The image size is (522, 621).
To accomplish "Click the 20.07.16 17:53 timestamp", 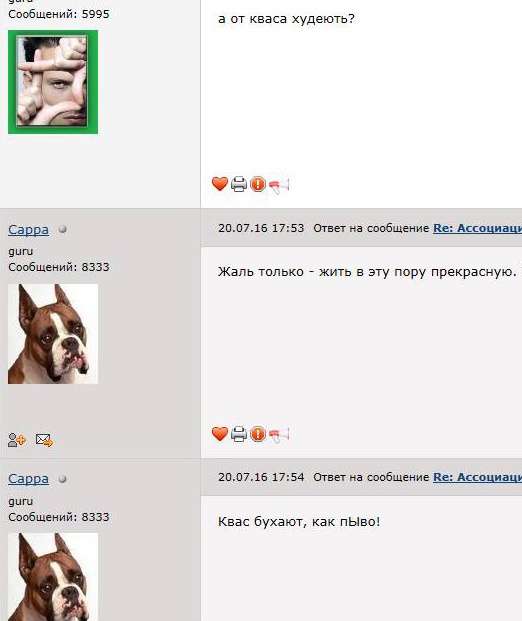I will 261,228.
